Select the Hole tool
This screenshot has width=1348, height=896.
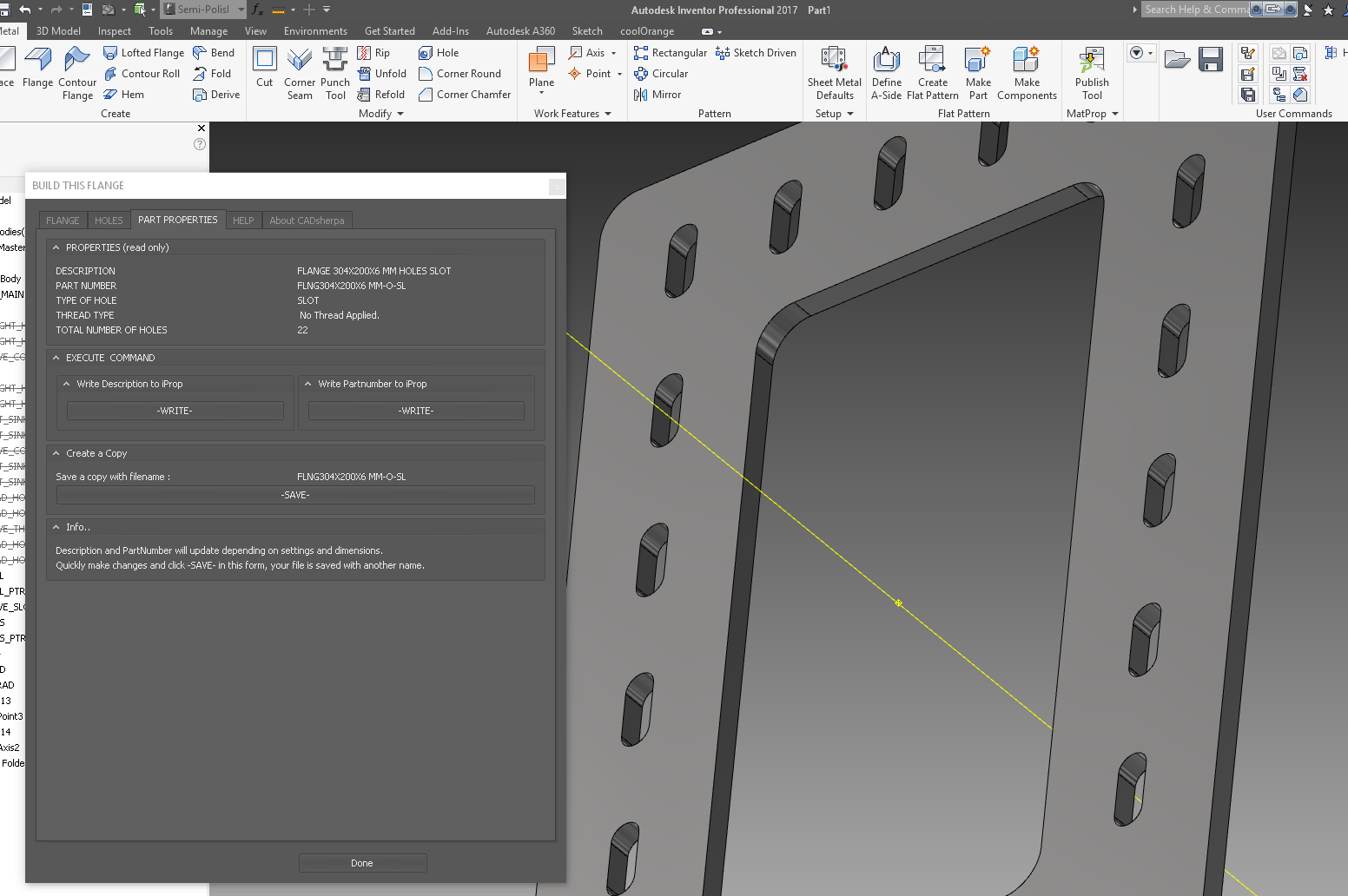coord(439,53)
